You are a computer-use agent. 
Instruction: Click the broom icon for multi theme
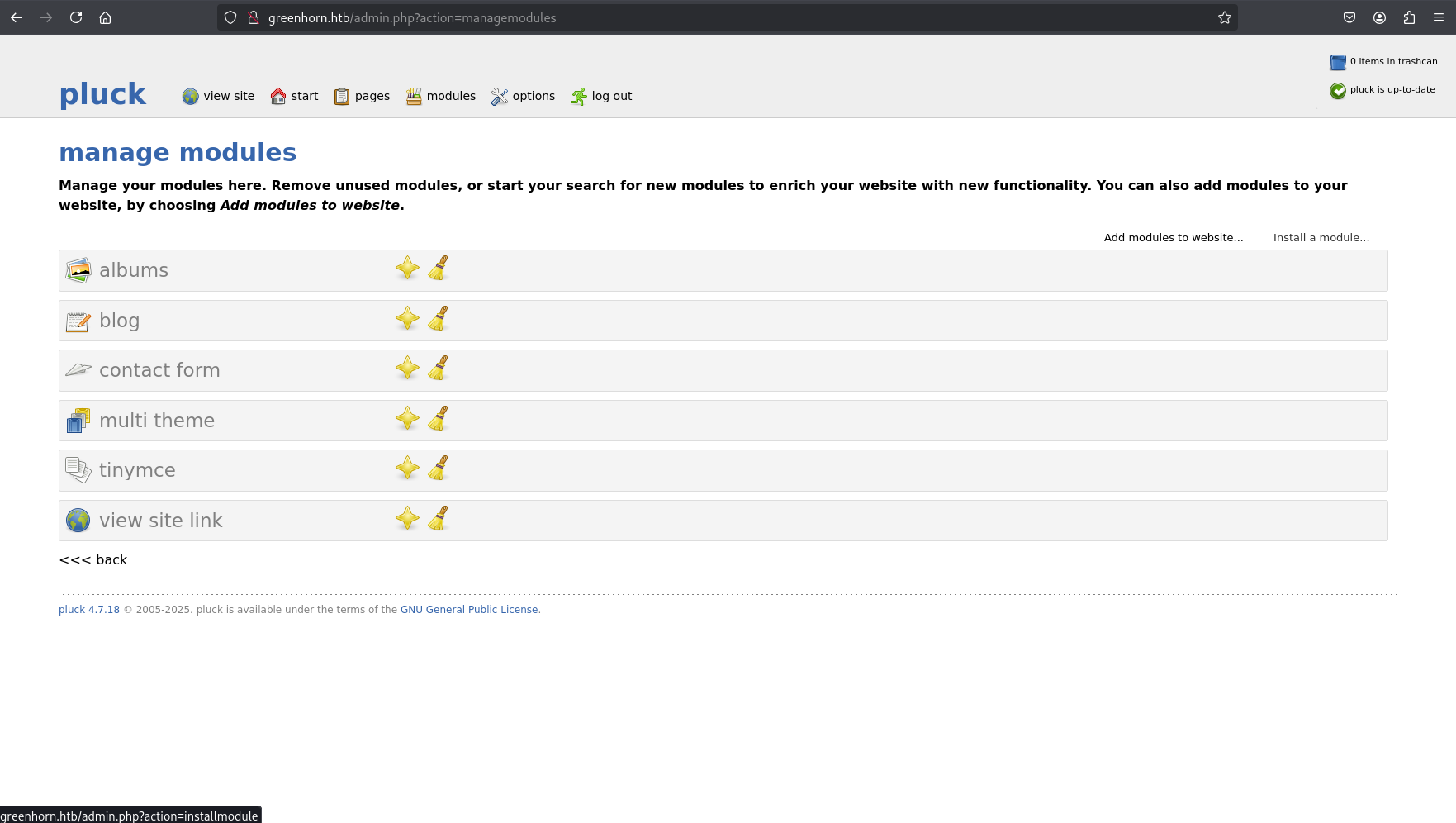[x=438, y=419]
